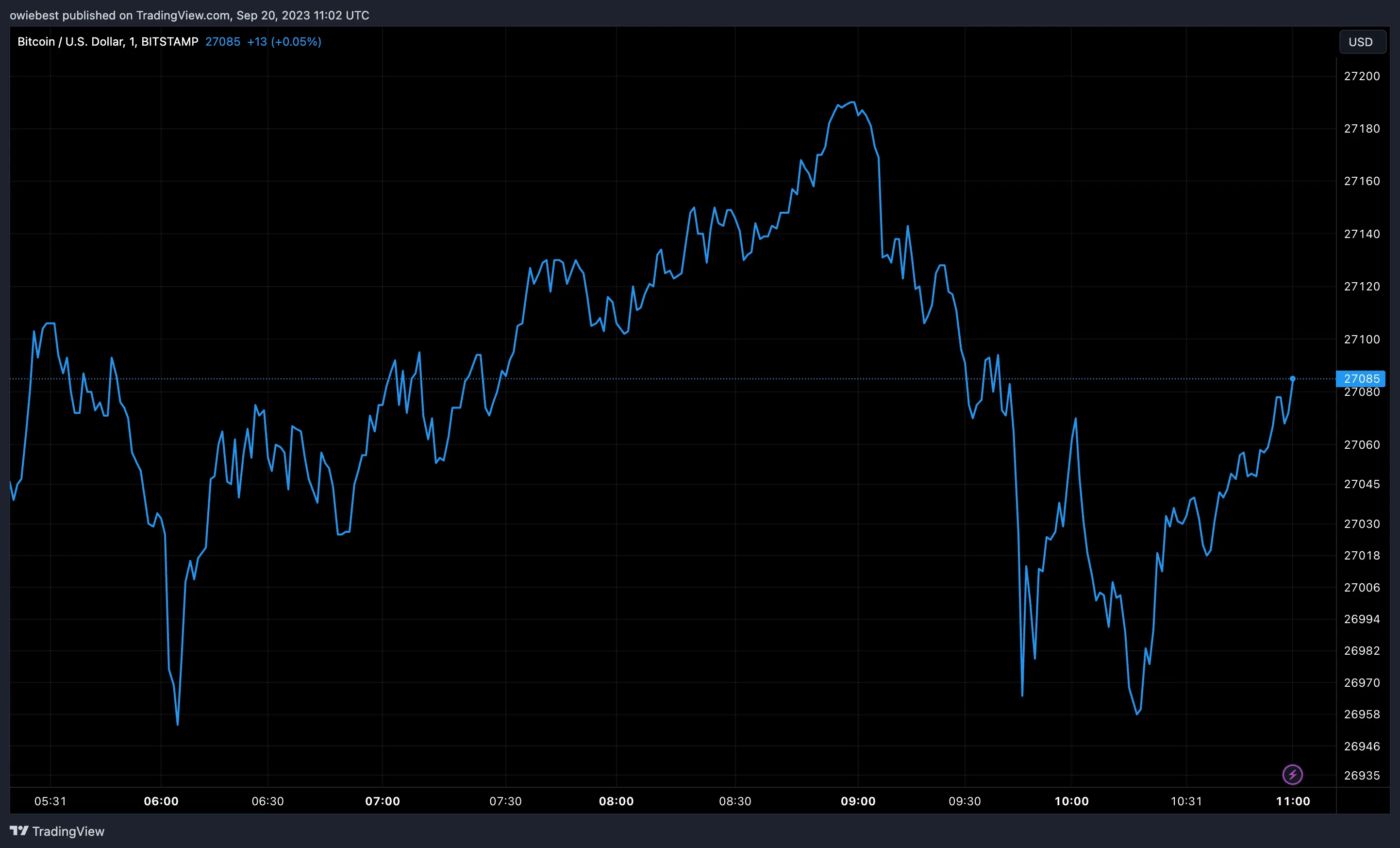Select the 06:00 time axis label
This screenshot has height=848, width=1400.
[161, 801]
